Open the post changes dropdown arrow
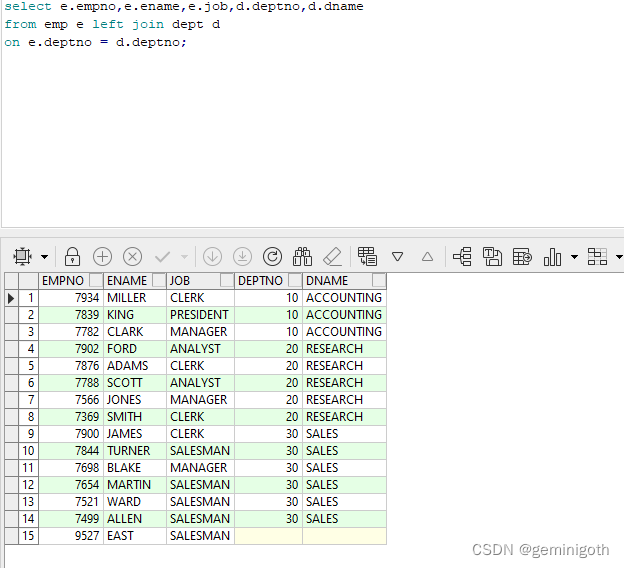This screenshot has width=624, height=568. coord(184,257)
